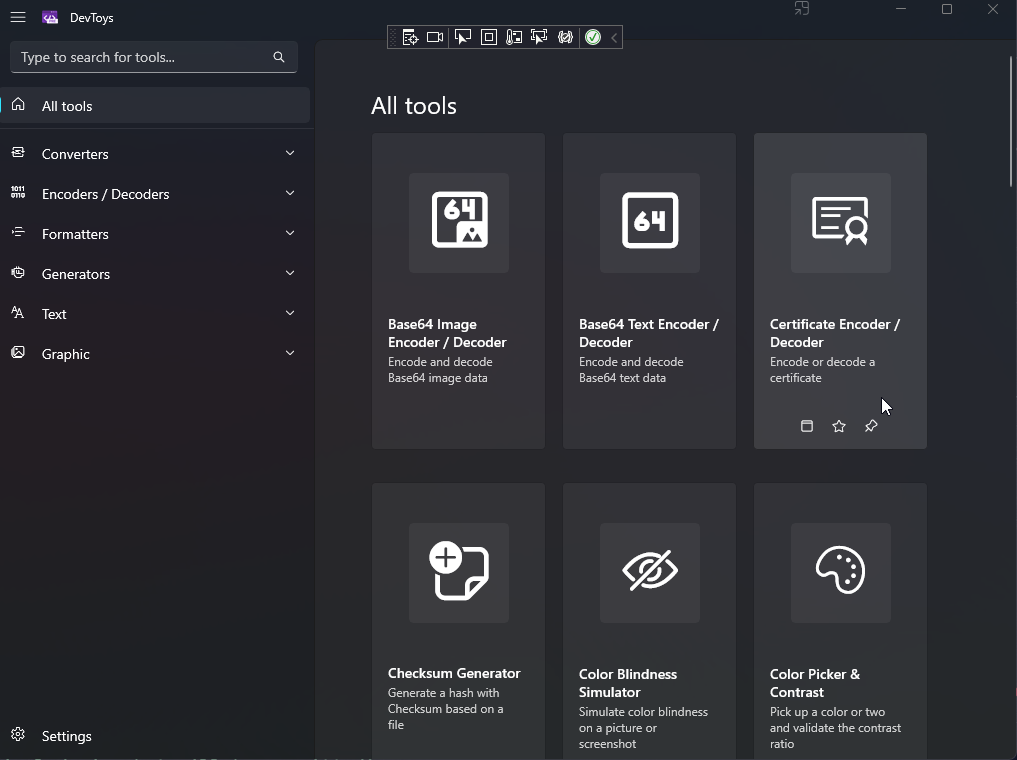Click the Certificate Encoder / Decoder title
This screenshot has height=760, width=1017.
click(x=835, y=333)
